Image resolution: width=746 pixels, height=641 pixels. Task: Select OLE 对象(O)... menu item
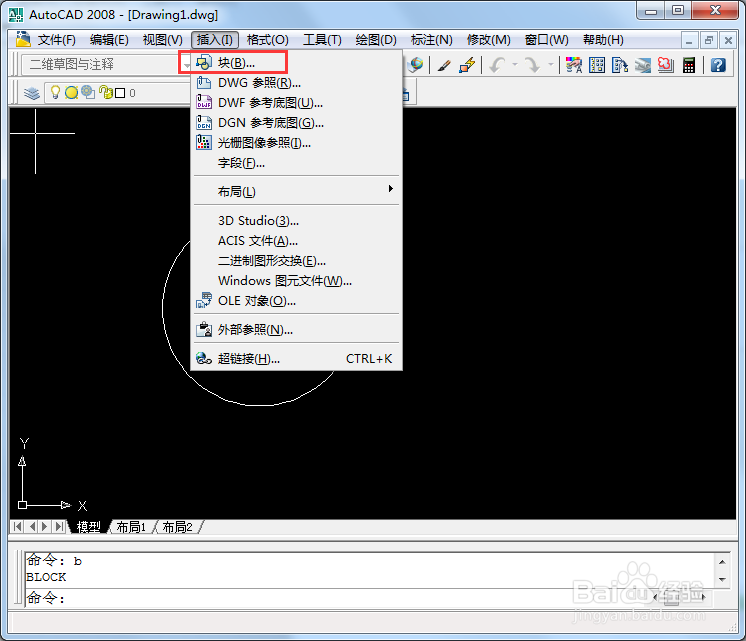tap(296, 301)
